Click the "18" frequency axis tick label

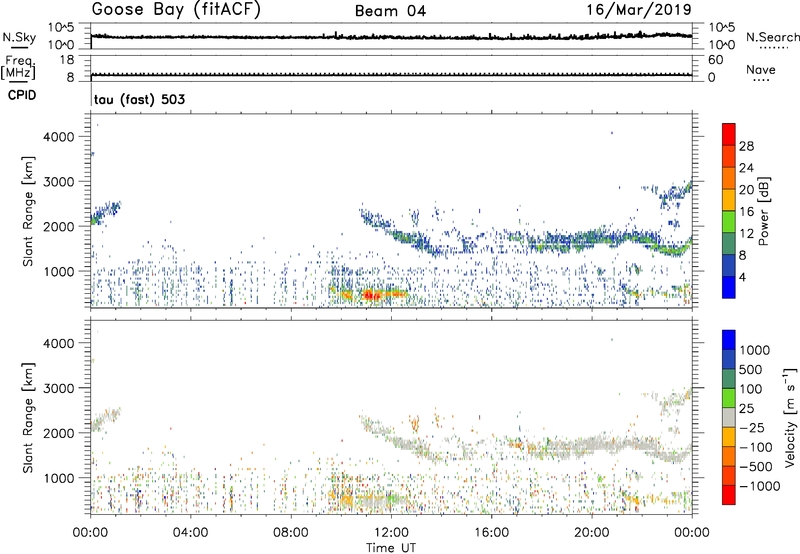click(67, 60)
